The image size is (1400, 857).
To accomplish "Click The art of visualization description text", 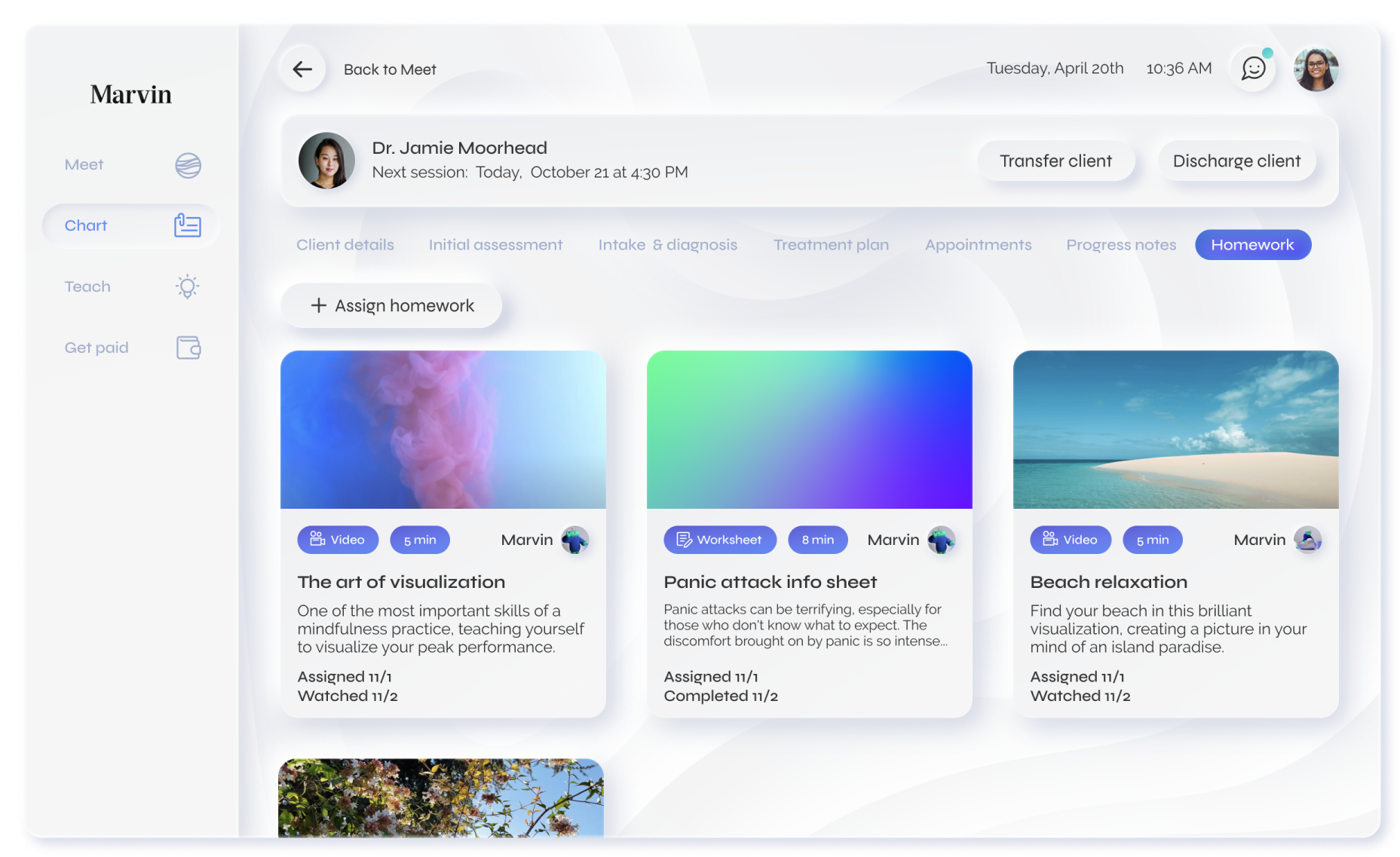I will pos(440,629).
